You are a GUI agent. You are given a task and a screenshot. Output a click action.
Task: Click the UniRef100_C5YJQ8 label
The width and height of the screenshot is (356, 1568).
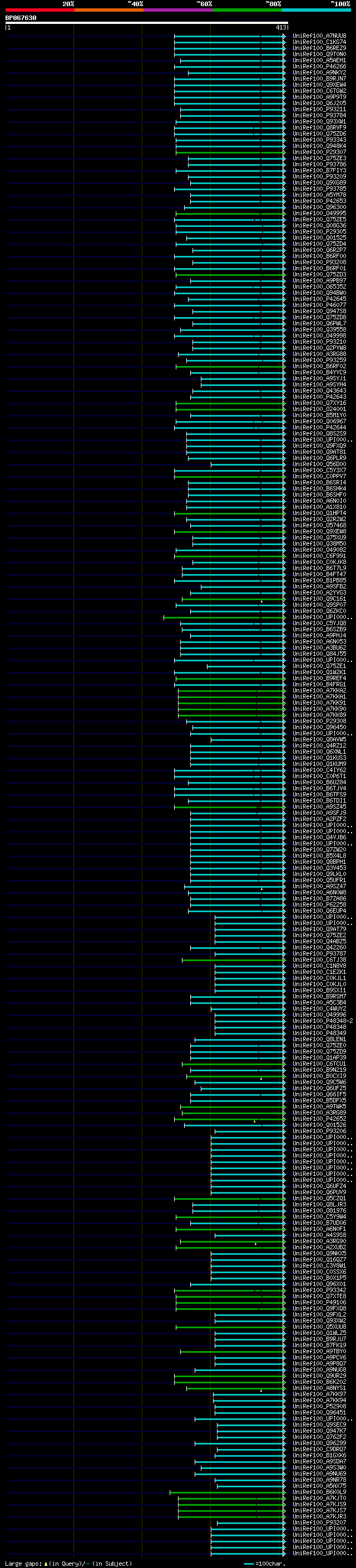point(319,624)
